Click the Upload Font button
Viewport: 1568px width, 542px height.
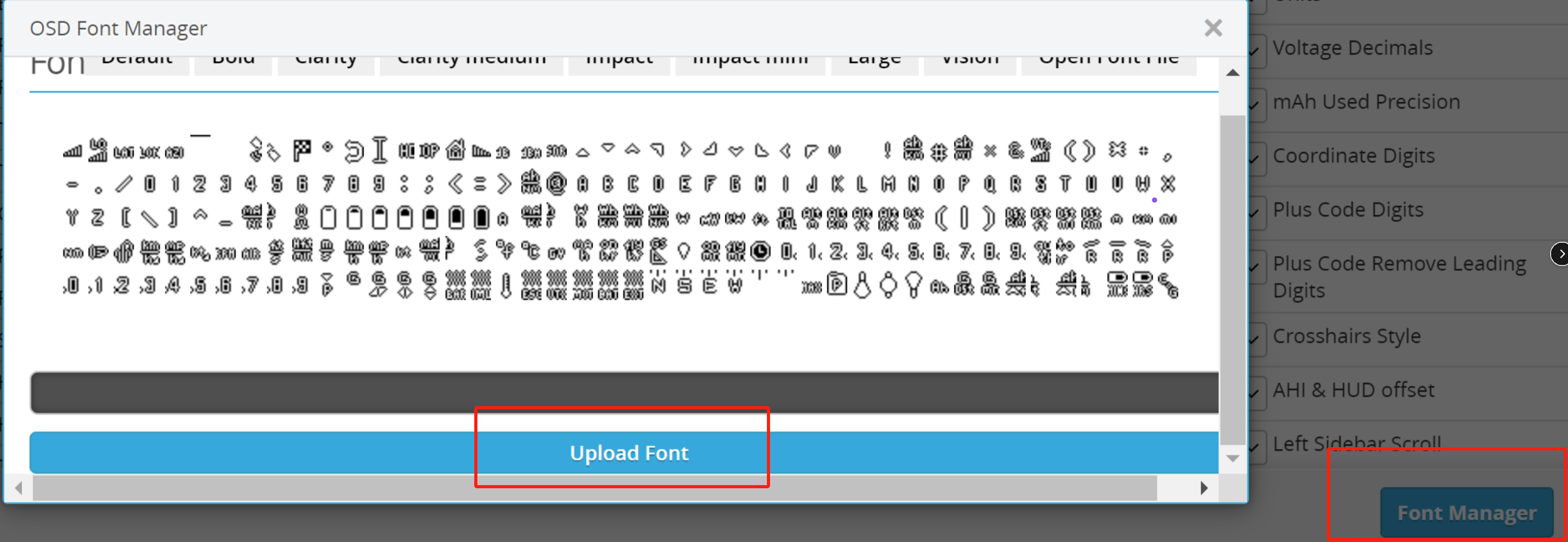coord(624,452)
